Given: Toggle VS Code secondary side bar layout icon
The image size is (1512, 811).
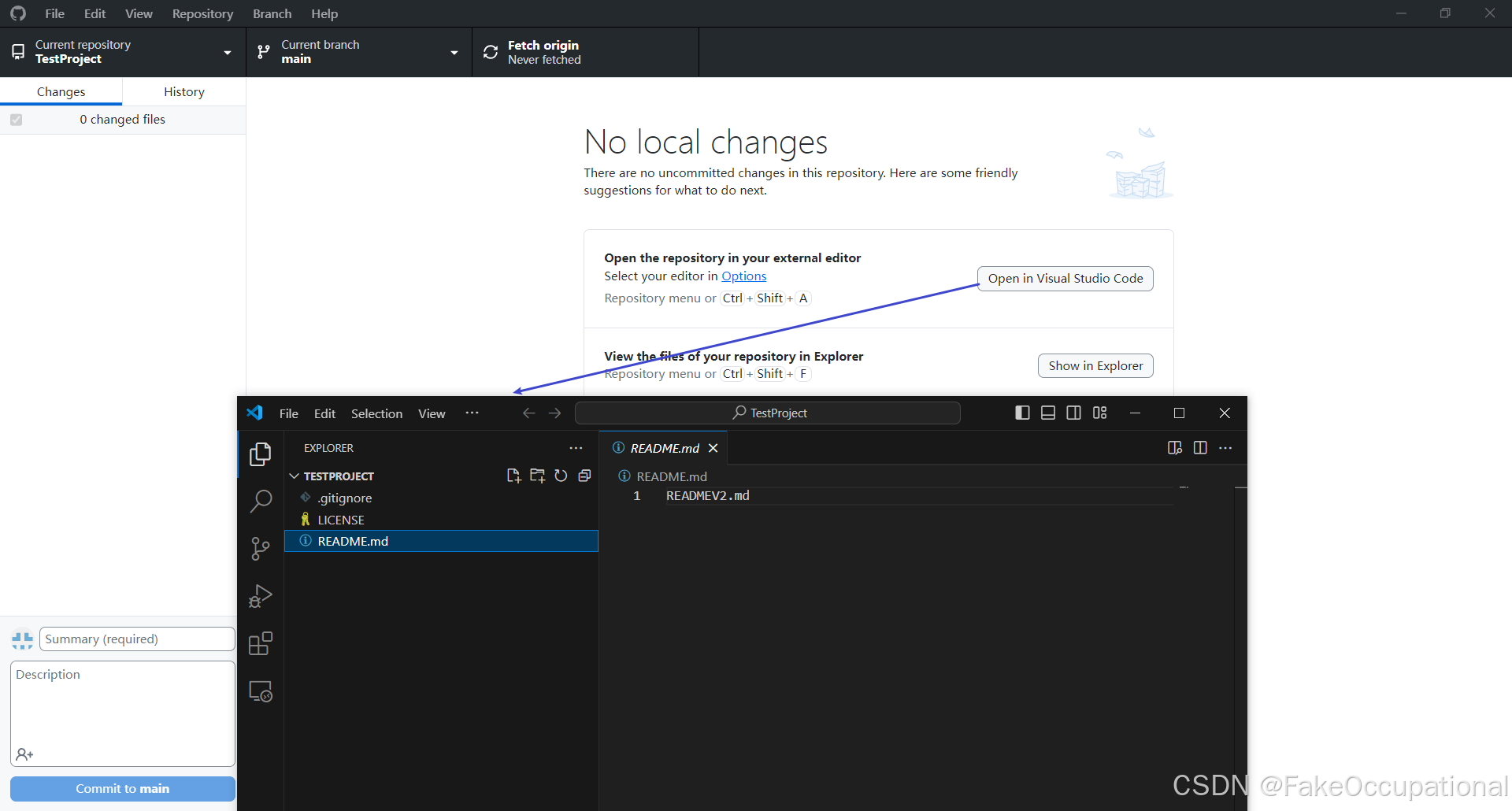Looking at the screenshot, I should [x=1073, y=413].
